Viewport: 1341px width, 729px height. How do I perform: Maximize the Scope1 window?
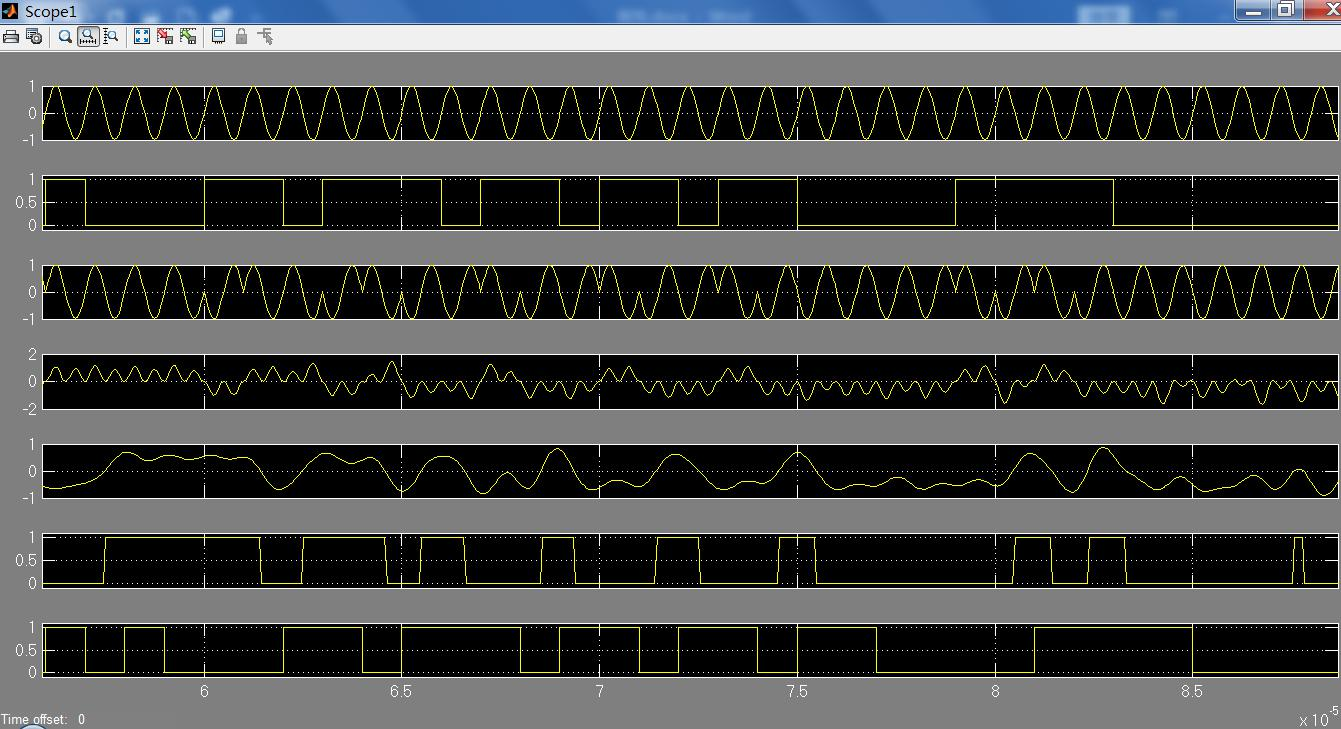1286,10
